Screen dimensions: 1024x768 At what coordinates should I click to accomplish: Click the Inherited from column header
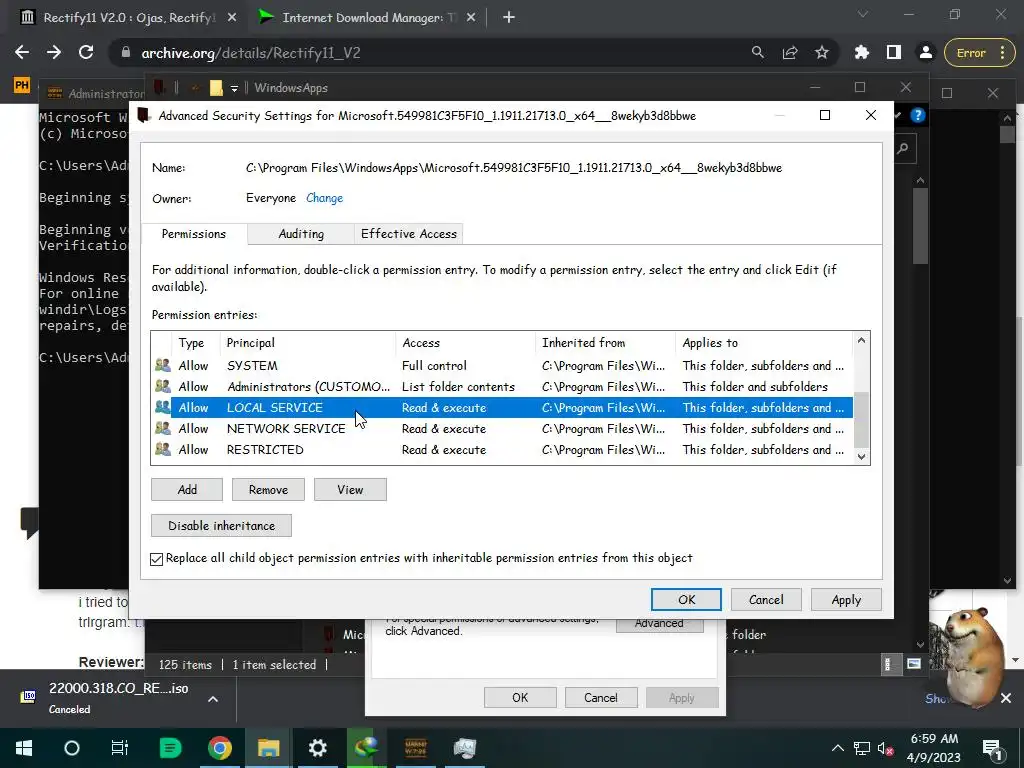[x=605, y=343]
